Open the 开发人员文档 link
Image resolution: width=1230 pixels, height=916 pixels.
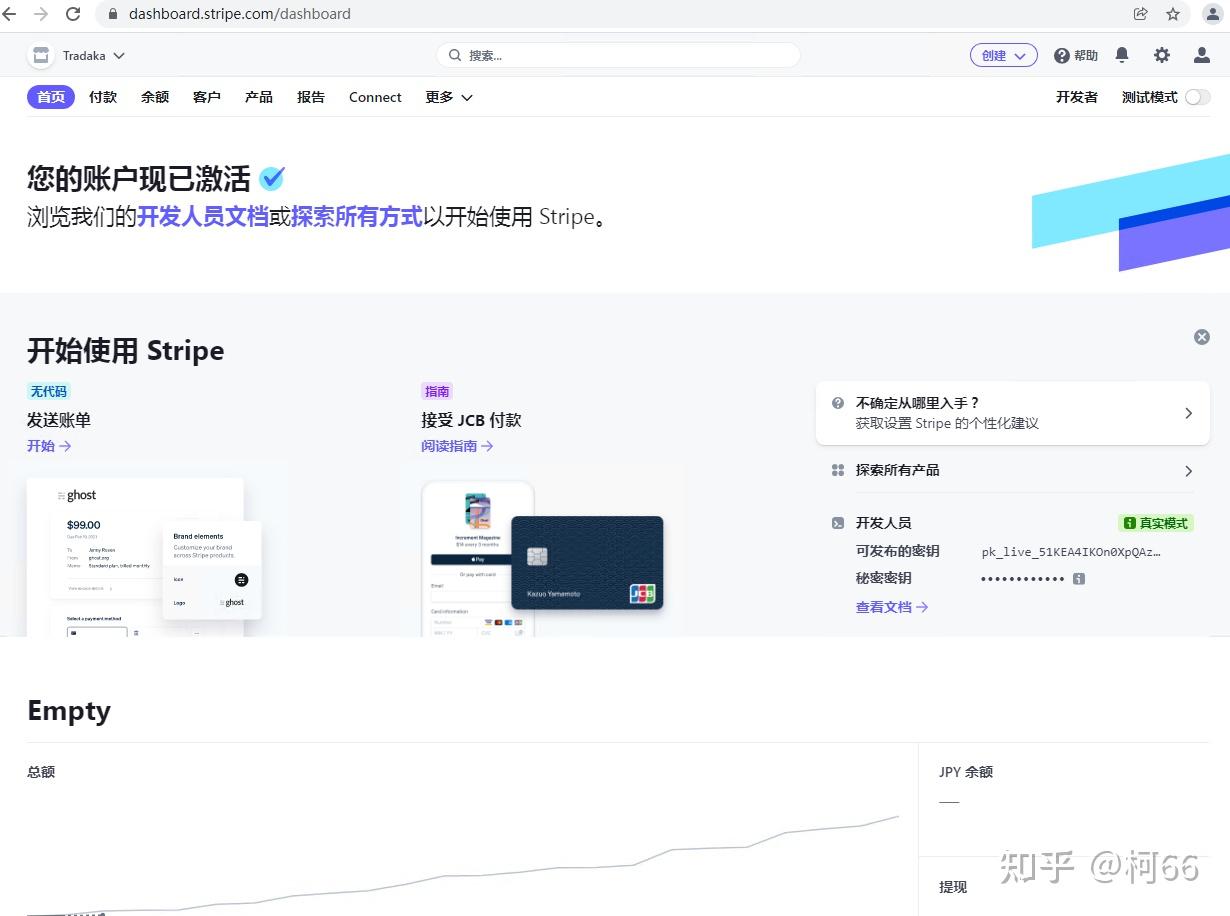coord(203,216)
